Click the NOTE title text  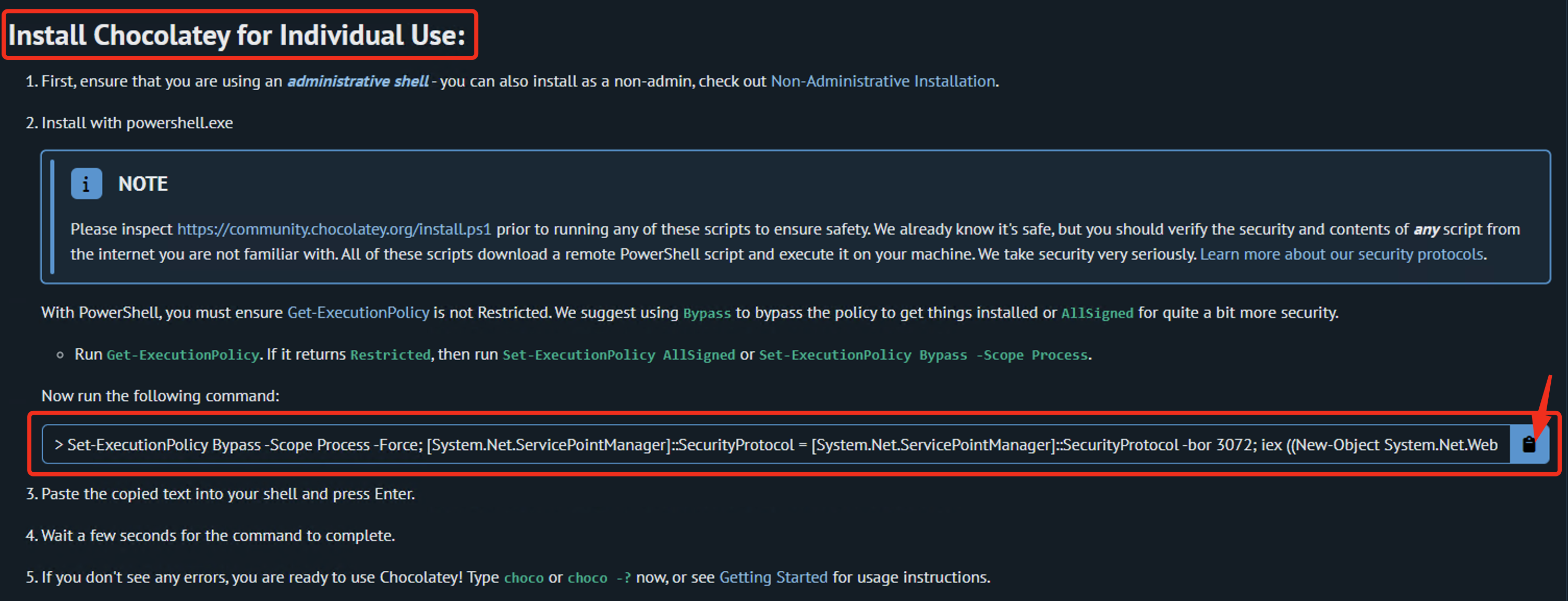[x=142, y=183]
